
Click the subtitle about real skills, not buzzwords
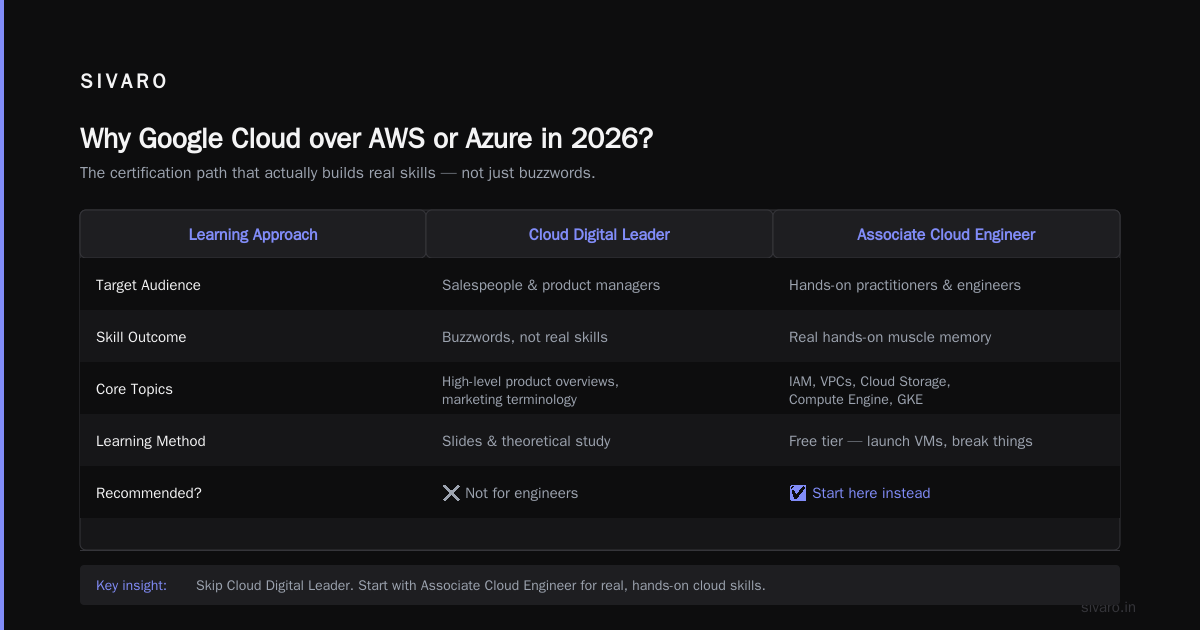[x=338, y=173]
